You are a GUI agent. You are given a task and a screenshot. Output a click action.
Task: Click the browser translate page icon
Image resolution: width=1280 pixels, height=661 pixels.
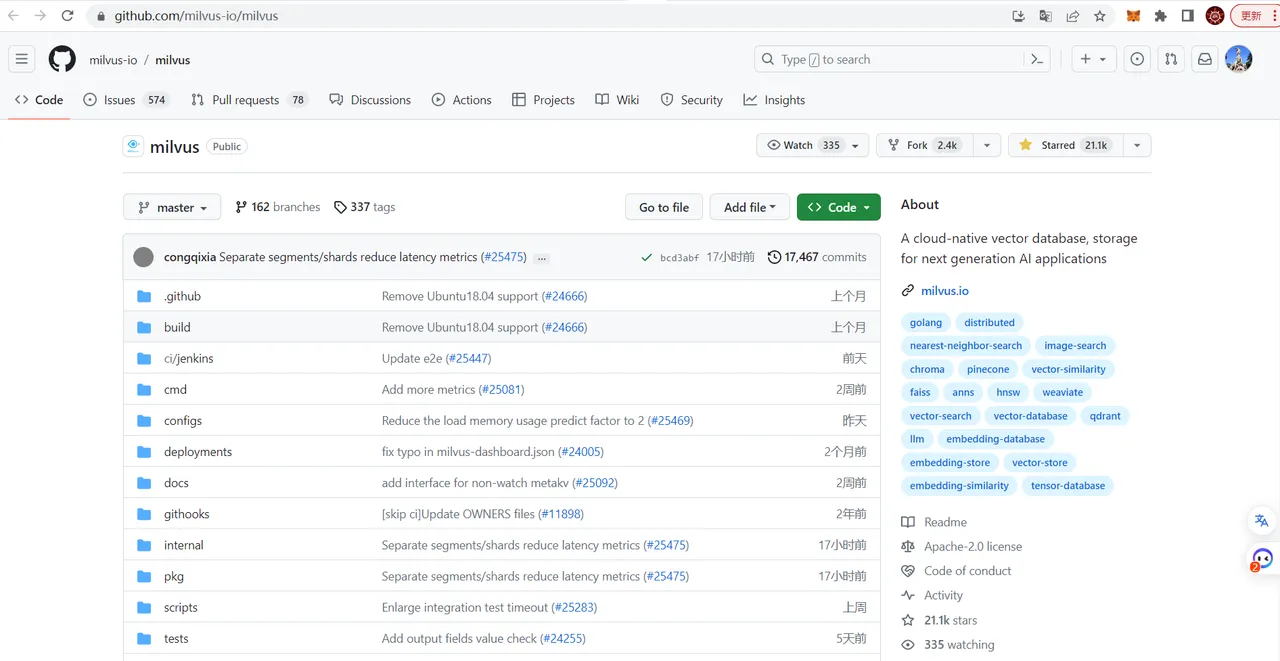[1046, 16]
